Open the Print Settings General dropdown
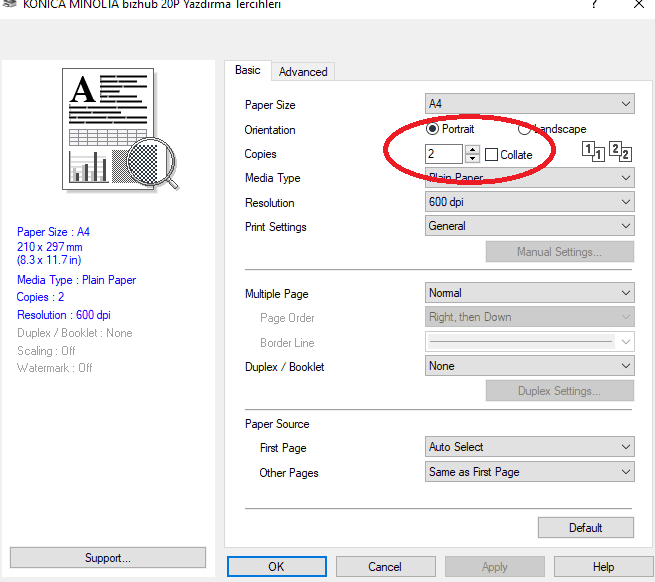The image size is (655, 582). point(529,226)
